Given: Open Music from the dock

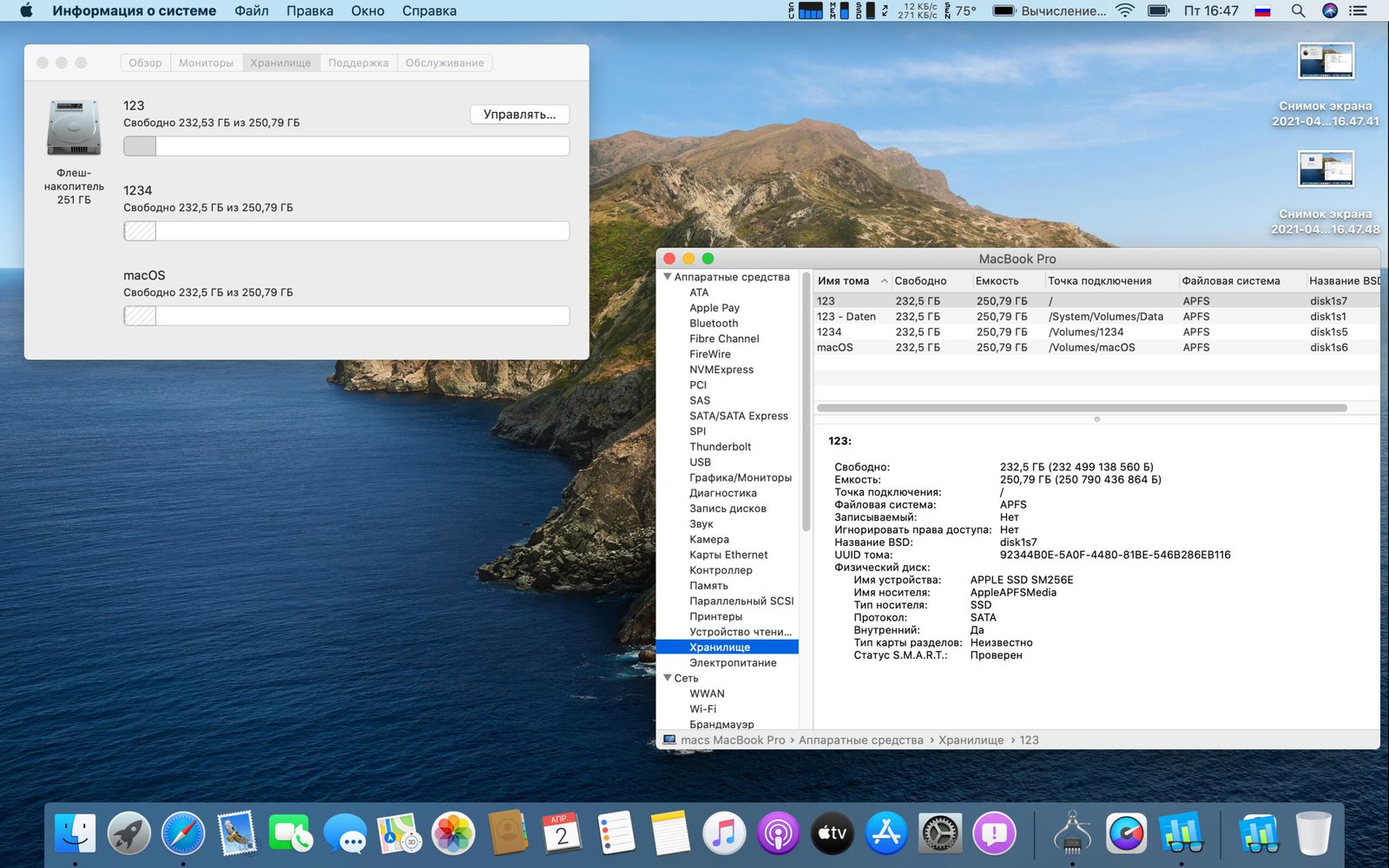Looking at the screenshot, I should [x=724, y=834].
